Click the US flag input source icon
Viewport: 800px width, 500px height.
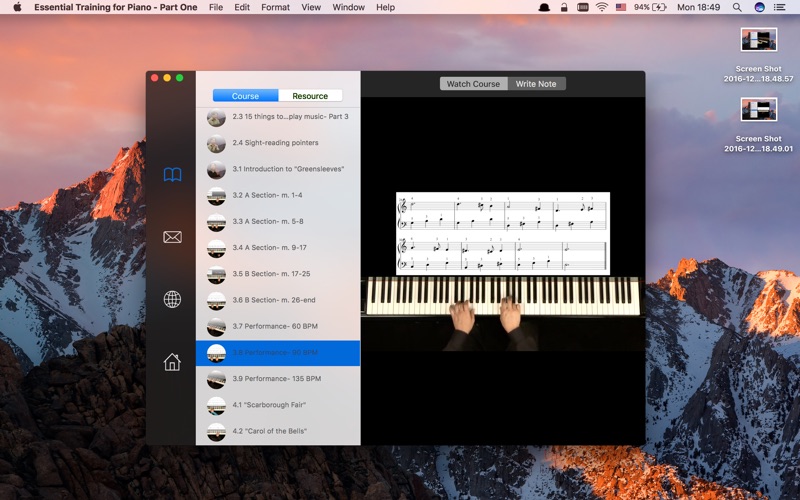pyautogui.click(x=621, y=7)
